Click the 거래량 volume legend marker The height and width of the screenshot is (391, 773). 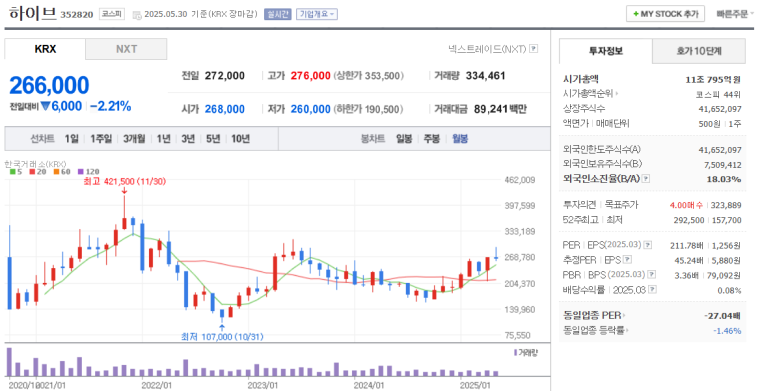tap(526, 353)
